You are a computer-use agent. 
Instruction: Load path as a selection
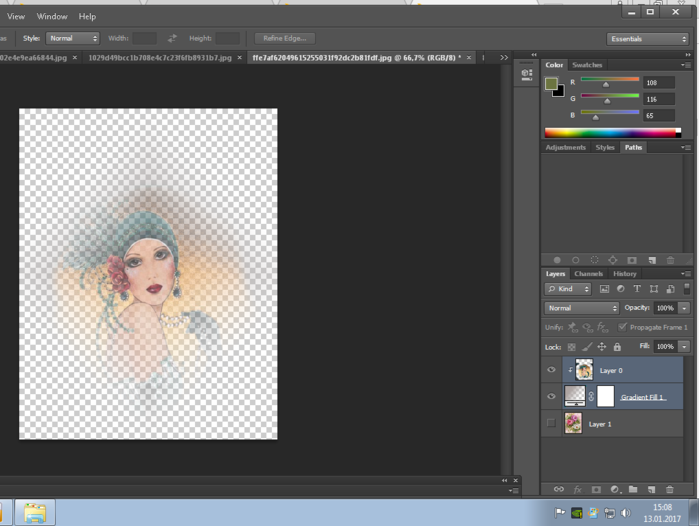pos(594,260)
